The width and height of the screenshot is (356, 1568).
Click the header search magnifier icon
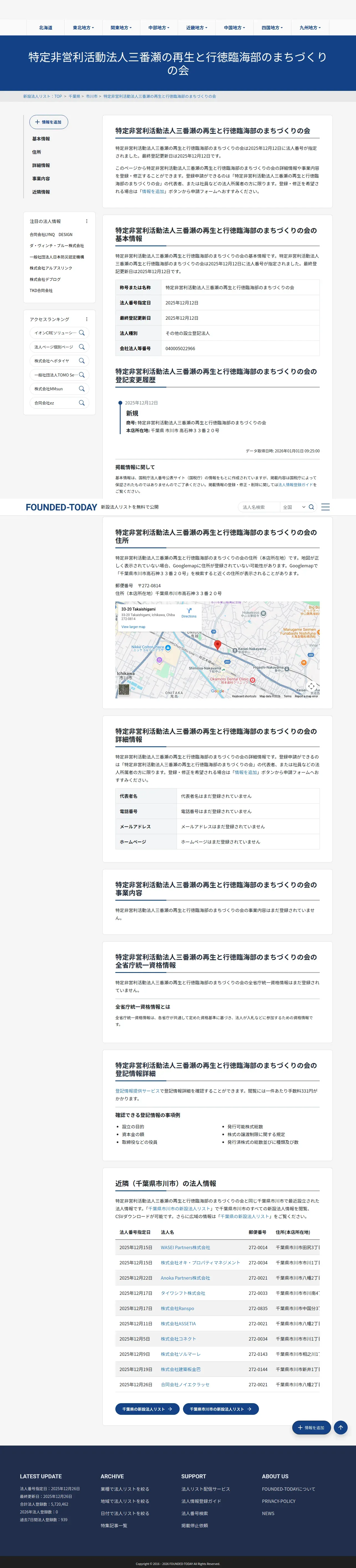click(312, 507)
